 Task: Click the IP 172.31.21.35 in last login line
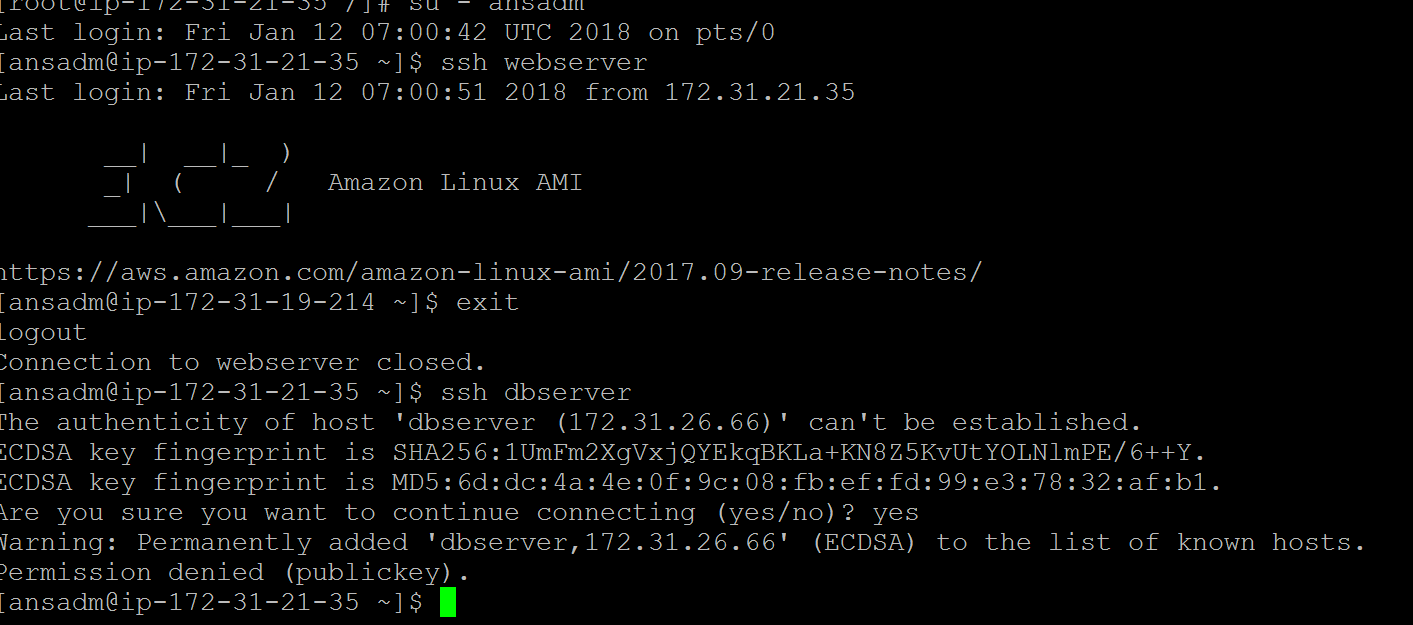pos(760,92)
